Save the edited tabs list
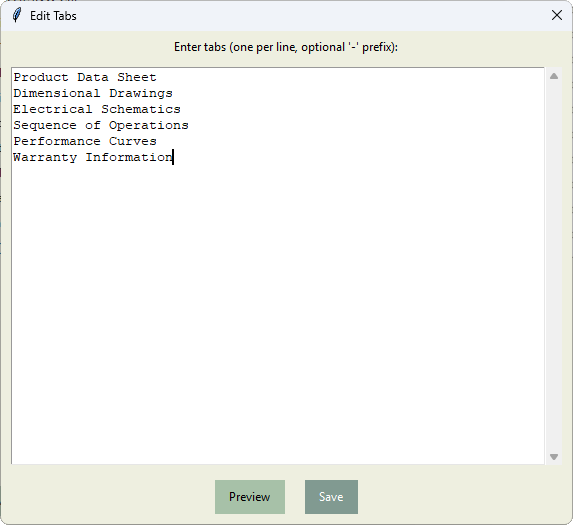 (x=331, y=497)
